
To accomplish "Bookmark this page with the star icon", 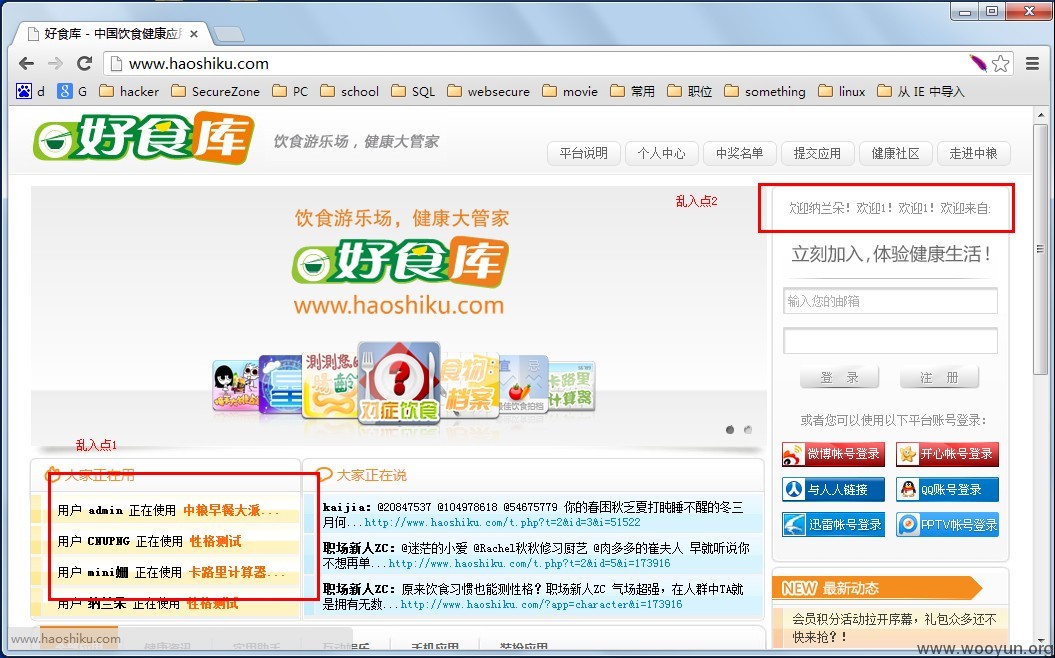I will [1001, 63].
